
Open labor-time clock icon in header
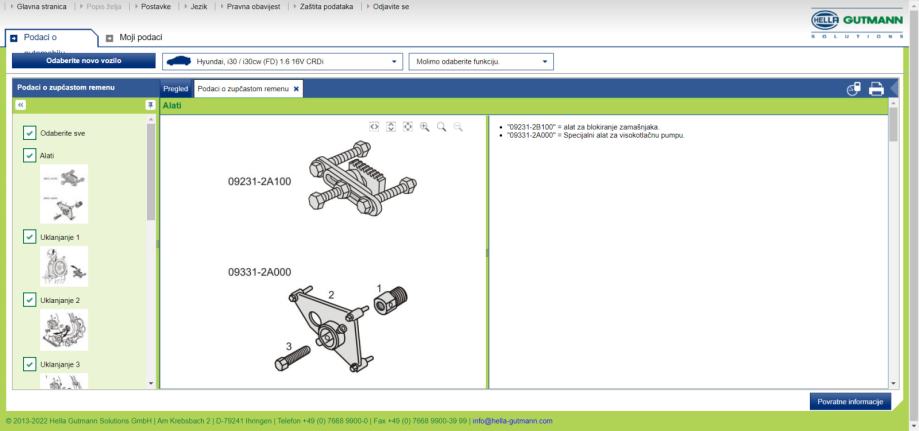click(854, 89)
